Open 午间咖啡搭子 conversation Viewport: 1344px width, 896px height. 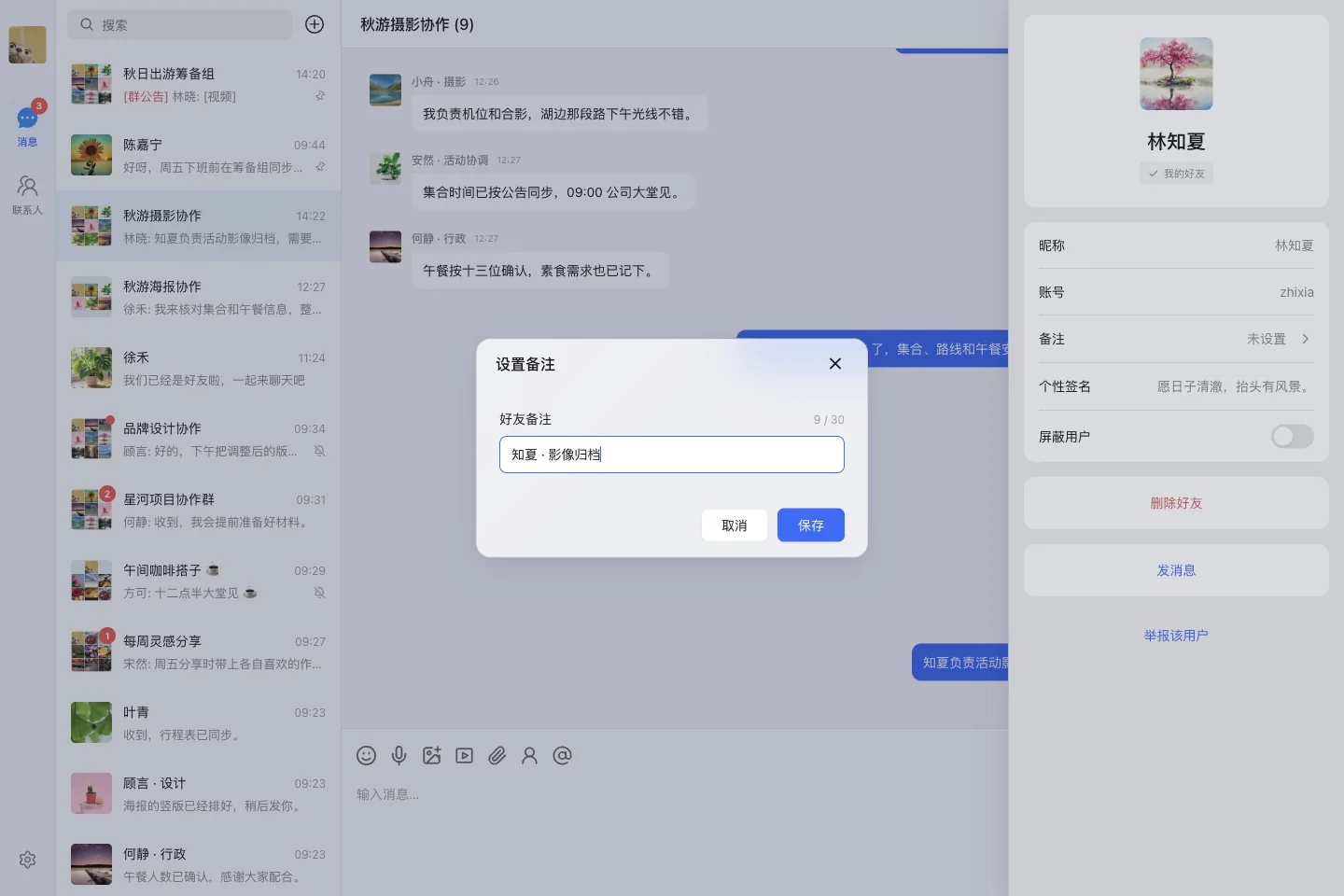click(198, 581)
